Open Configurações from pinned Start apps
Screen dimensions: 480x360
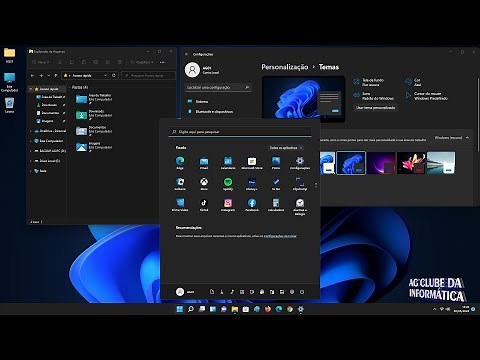click(x=300, y=163)
